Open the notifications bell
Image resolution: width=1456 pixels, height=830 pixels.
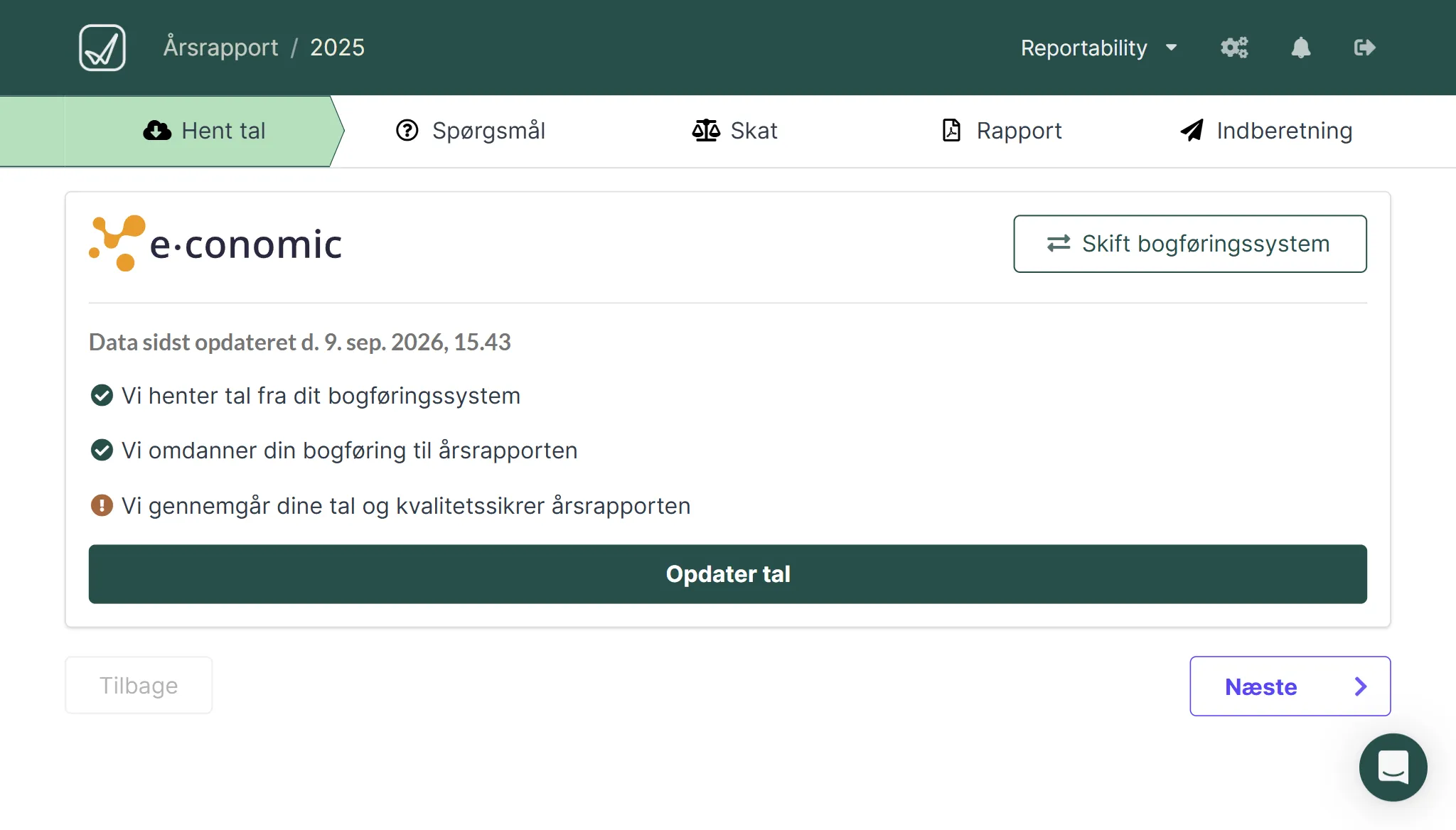click(x=1301, y=48)
